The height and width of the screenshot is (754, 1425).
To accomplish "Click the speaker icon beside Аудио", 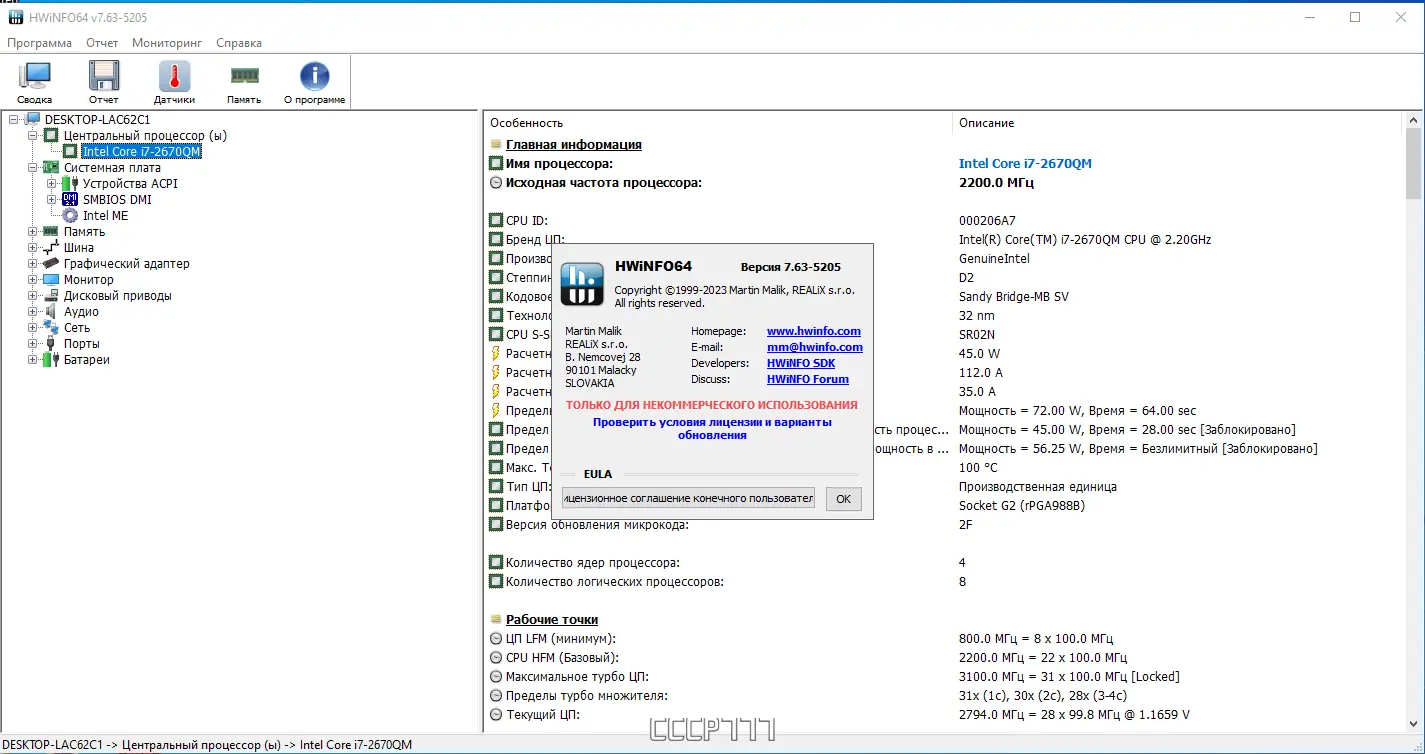I will coord(52,312).
